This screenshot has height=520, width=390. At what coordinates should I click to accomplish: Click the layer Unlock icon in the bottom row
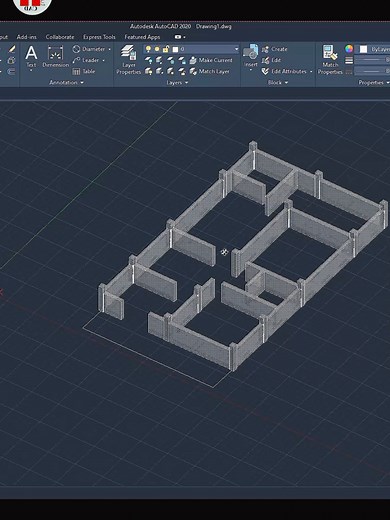182,71
